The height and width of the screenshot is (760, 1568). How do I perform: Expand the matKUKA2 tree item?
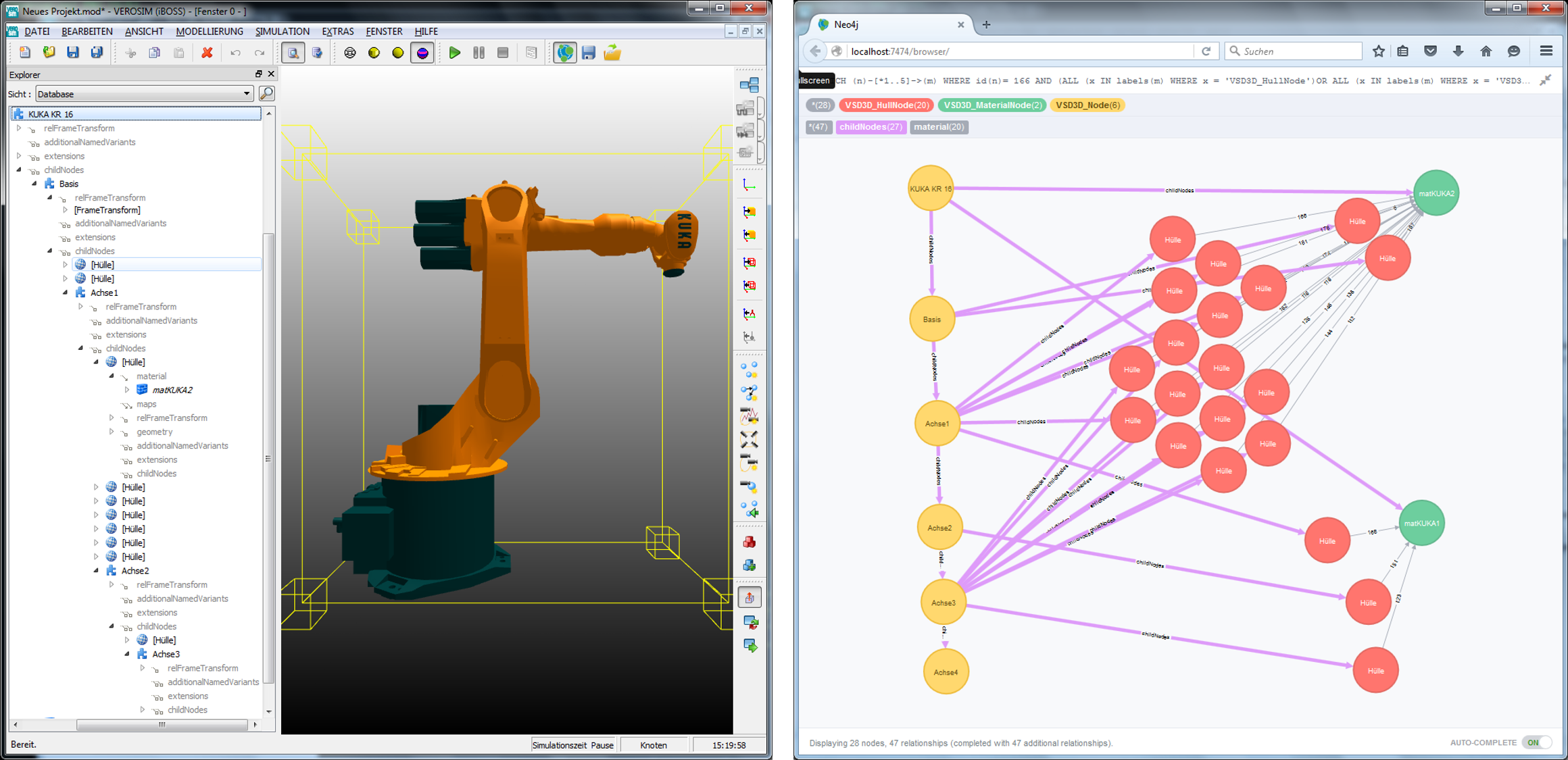tap(127, 390)
